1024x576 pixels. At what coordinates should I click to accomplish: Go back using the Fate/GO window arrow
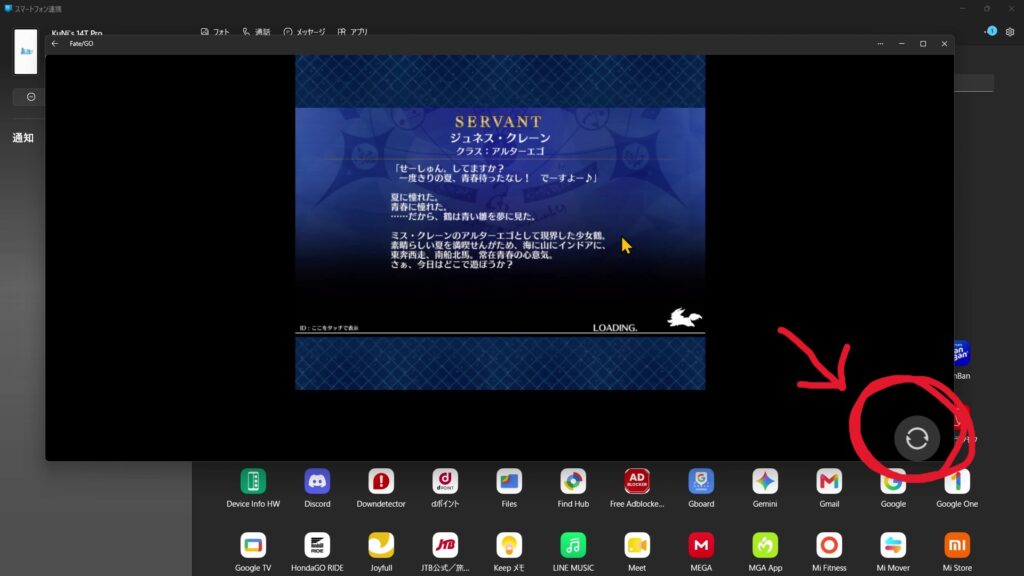(x=55, y=44)
